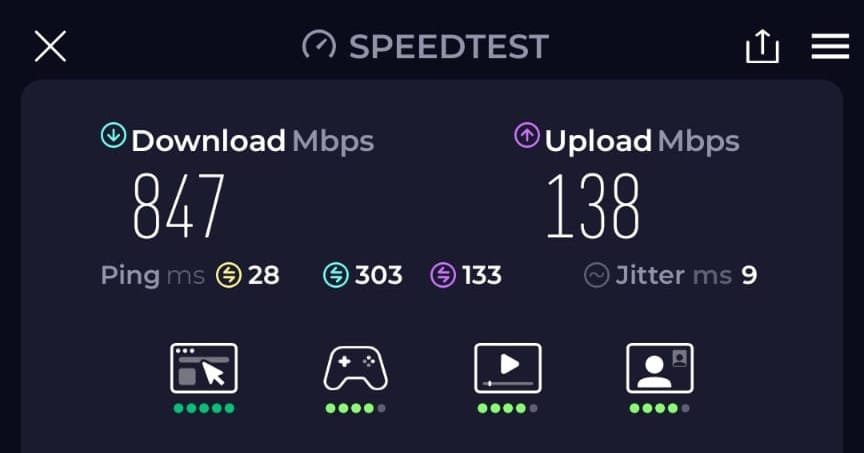Image resolution: width=864 pixels, height=453 pixels.
Task: Tap the rating dots under gaming controller
Action: point(355,408)
